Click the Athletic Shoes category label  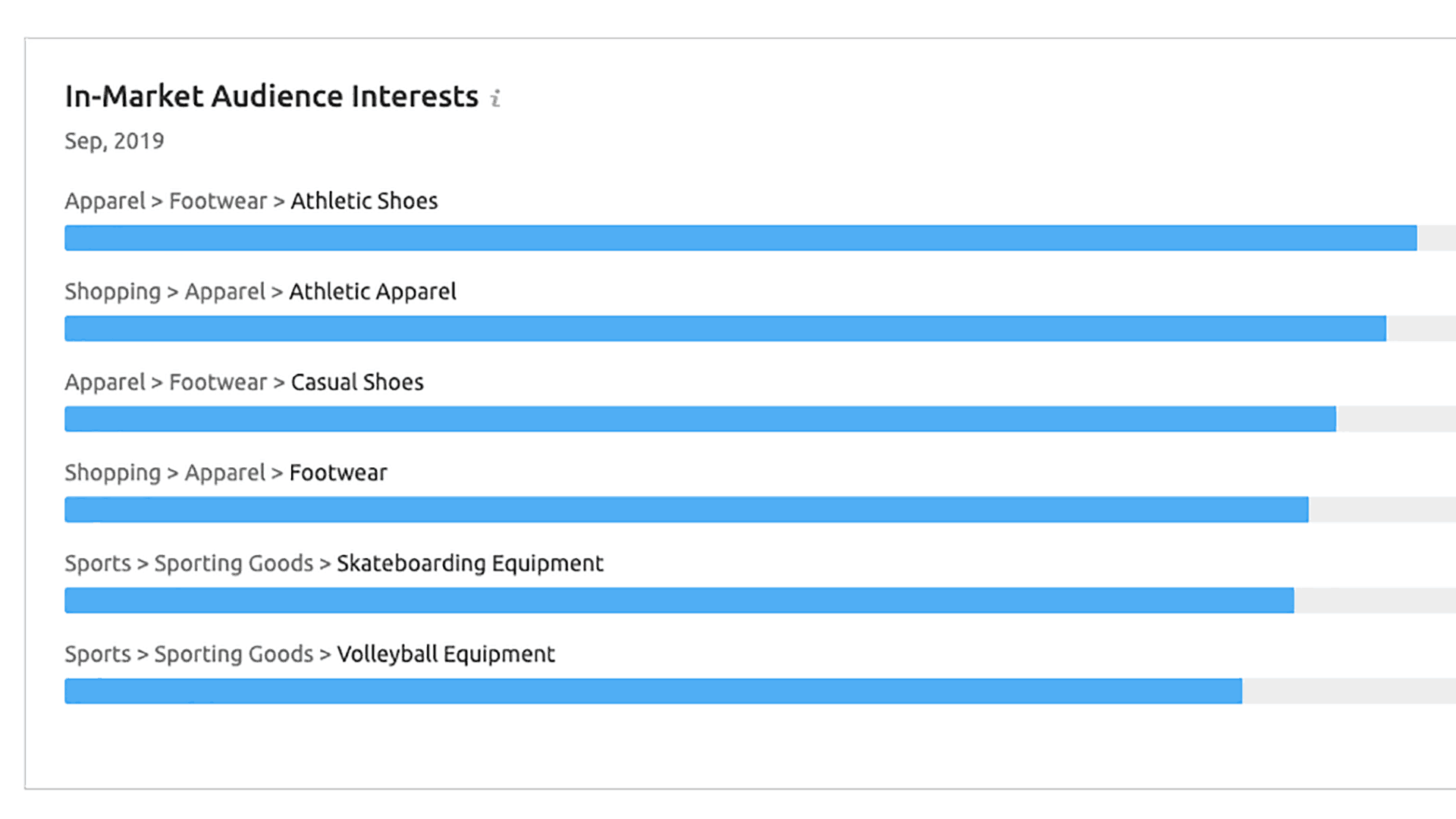[x=364, y=201]
